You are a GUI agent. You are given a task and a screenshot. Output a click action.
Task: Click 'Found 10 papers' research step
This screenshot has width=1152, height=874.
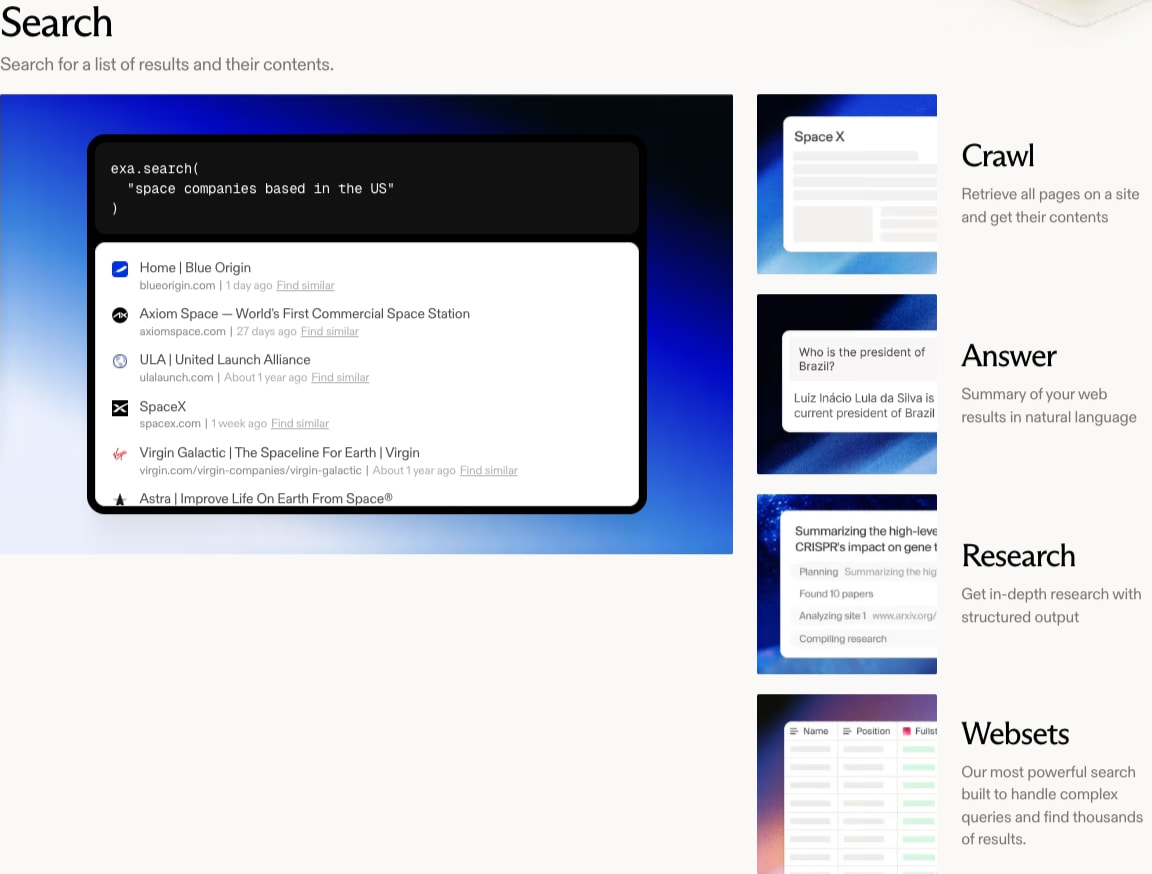[836, 593]
